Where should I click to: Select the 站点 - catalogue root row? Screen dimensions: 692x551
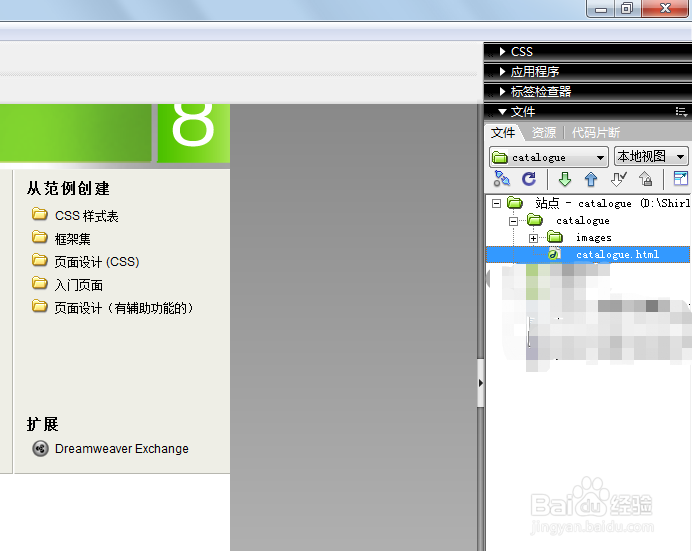coord(612,203)
